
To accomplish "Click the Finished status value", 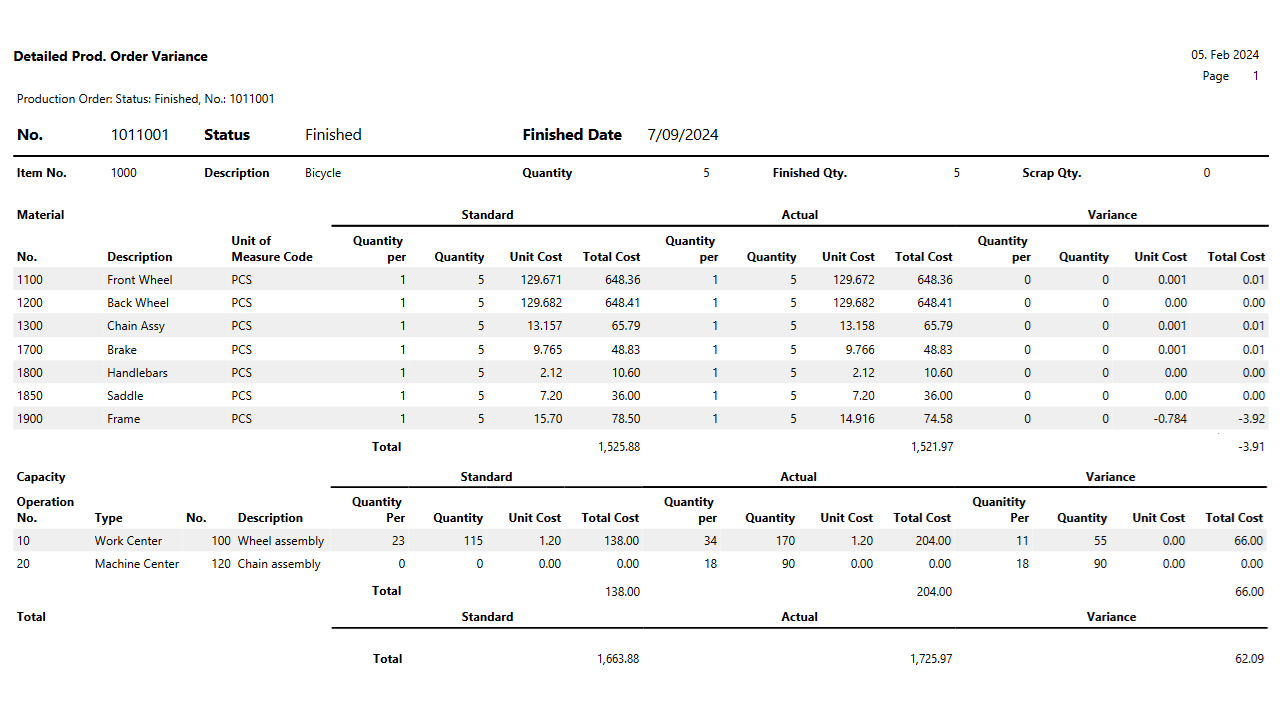I will click(x=333, y=135).
